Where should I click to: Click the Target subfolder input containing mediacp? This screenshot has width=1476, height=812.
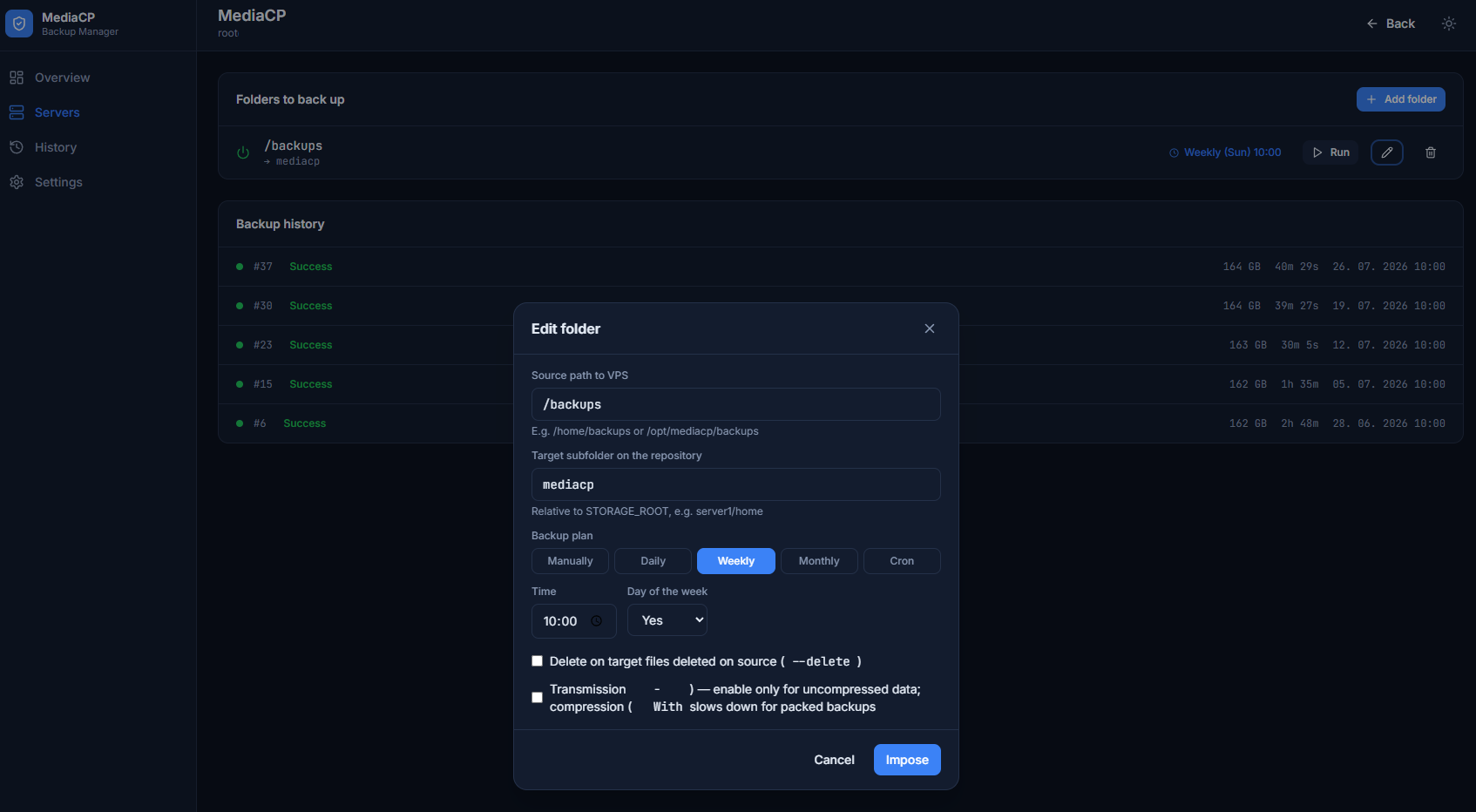tap(735, 484)
